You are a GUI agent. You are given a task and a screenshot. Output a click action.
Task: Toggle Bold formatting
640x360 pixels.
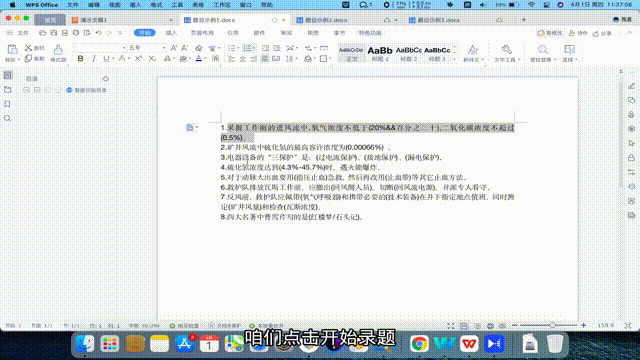coord(80,59)
